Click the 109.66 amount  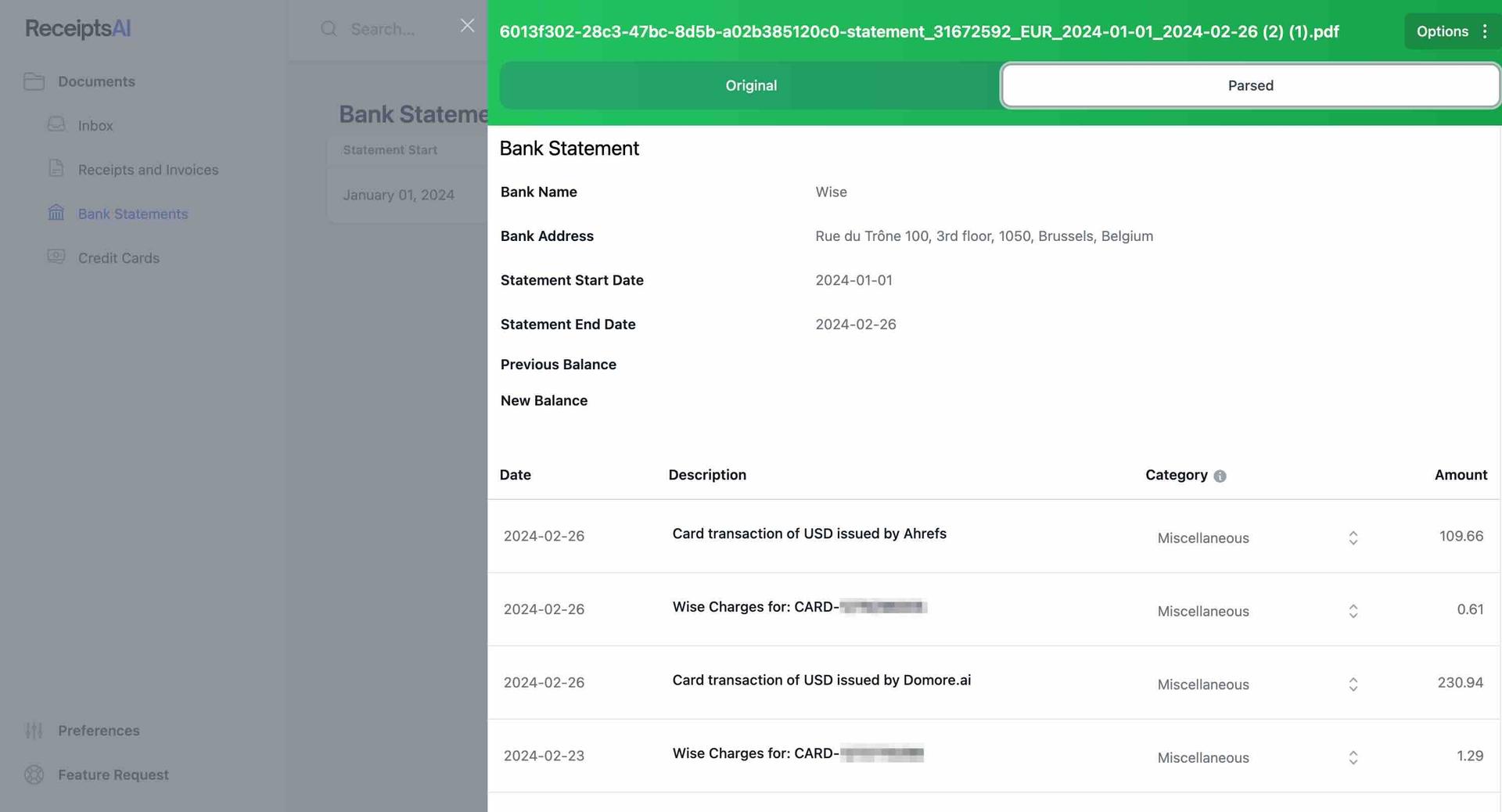(1461, 536)
